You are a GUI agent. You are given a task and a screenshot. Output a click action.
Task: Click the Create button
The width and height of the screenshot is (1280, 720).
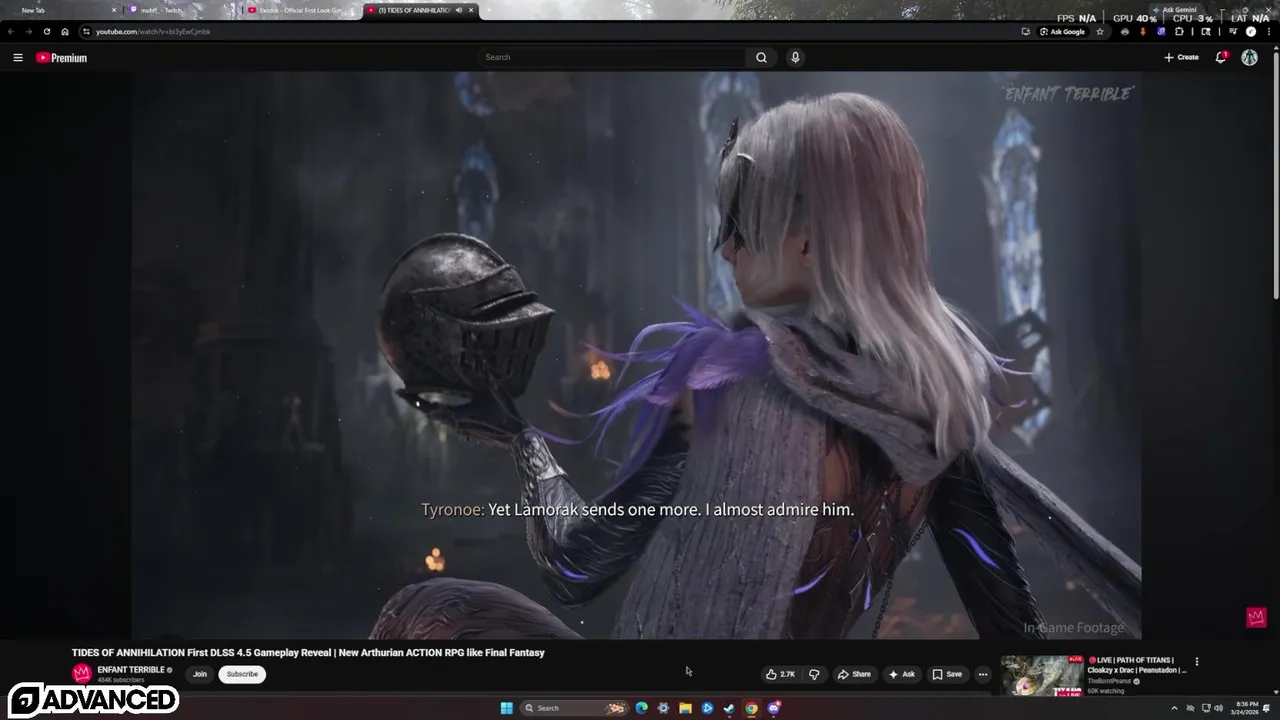pyautogui.click(x=1181, y=58)
